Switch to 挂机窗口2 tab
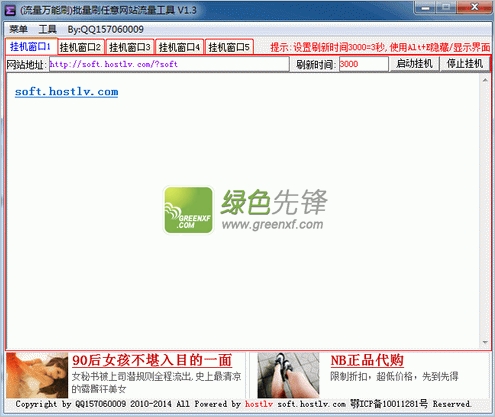Image resolution: width=495 pixels, height=417 pixels. tap(81, 47)
